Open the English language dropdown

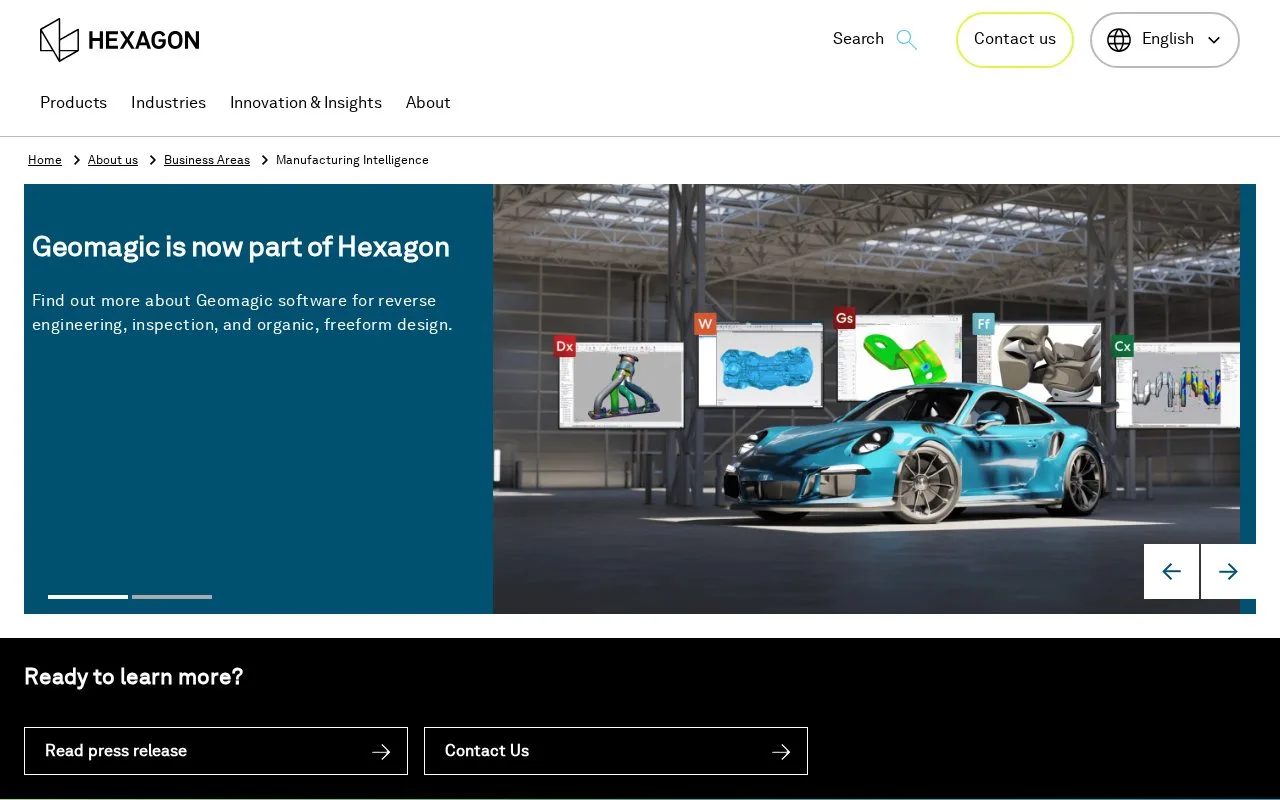pos(1164,40)
